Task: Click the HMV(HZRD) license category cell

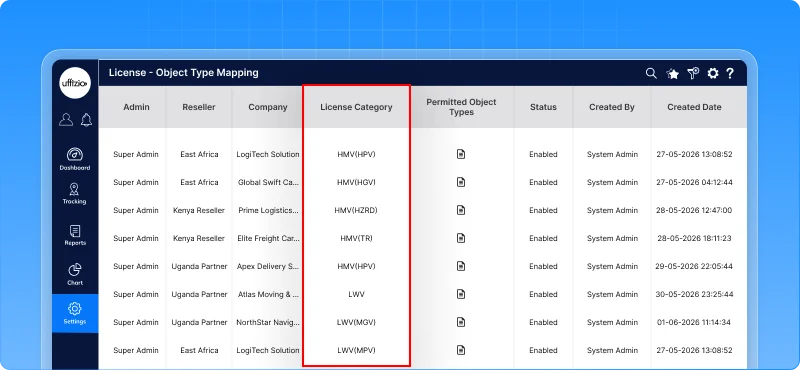Action: (x=356, y=210)
